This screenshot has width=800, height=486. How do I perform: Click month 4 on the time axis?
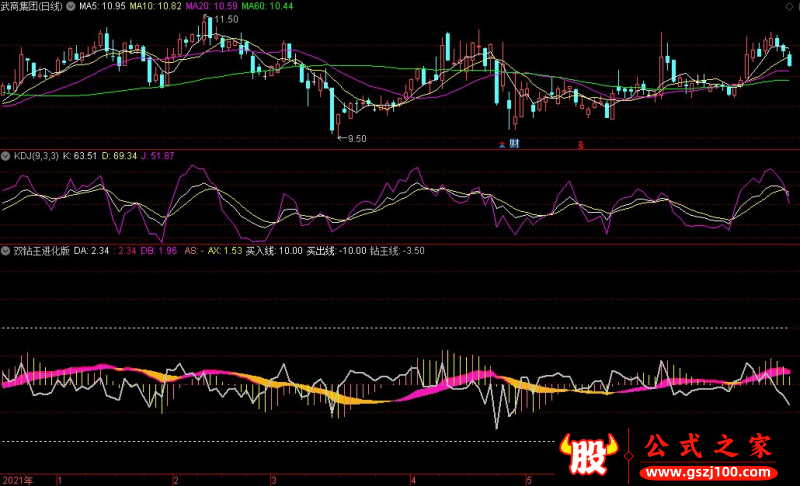[x=413, y=480]
